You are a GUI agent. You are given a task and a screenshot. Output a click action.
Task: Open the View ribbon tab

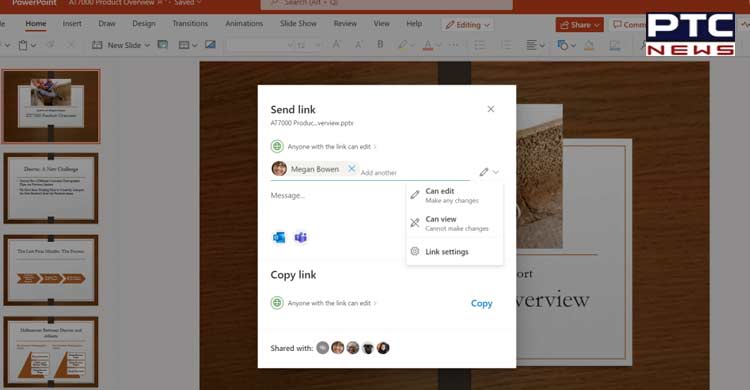(381, 23)
